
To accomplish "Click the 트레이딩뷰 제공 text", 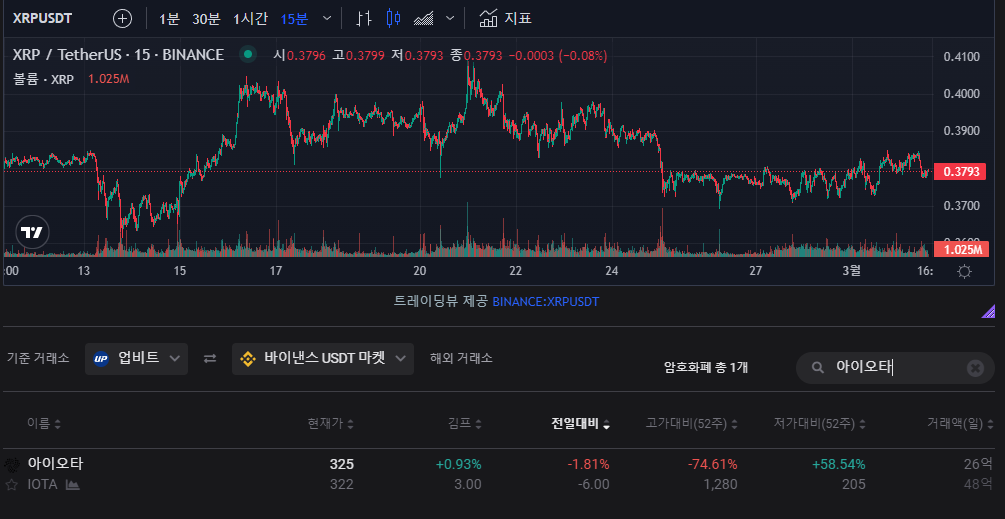I will [x=441, y=301].
